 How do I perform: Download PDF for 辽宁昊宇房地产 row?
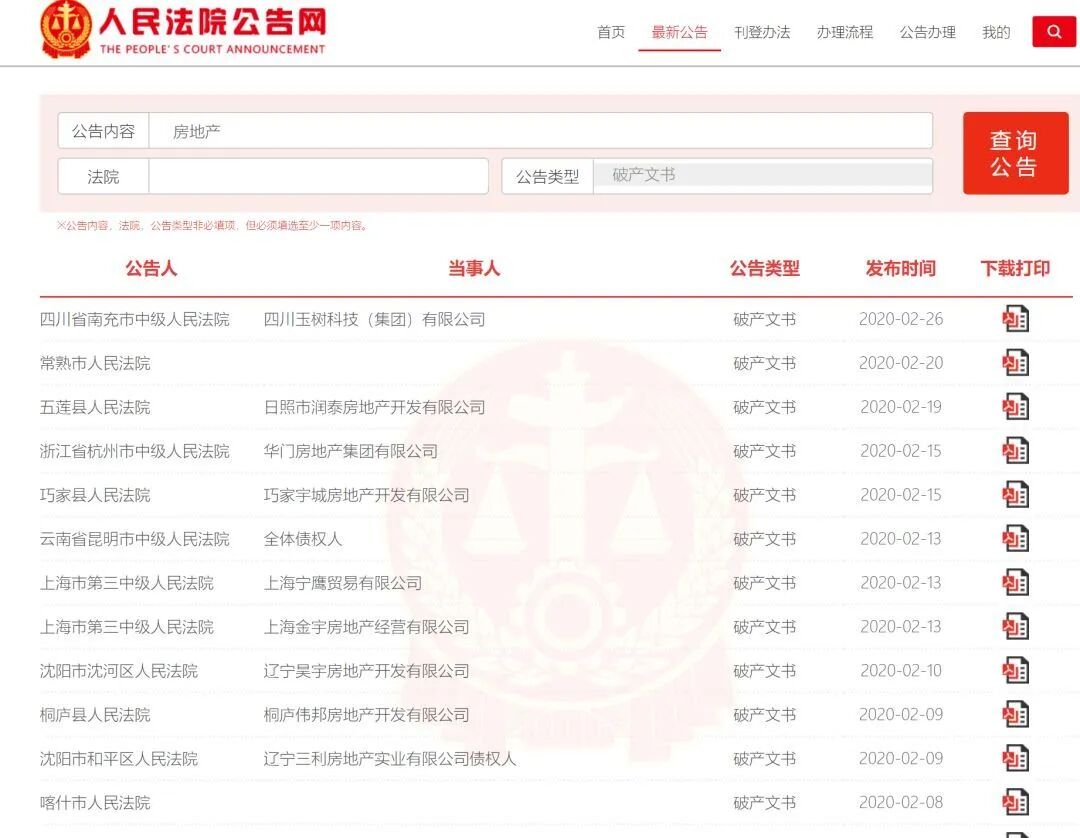[x=1015, y=671]
